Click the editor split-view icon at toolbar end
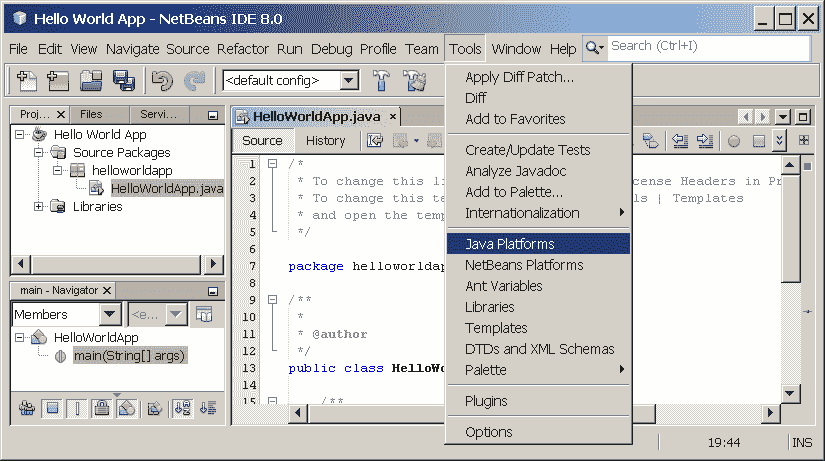The width and height of the screenshot is (825, 461). [803, 140]
